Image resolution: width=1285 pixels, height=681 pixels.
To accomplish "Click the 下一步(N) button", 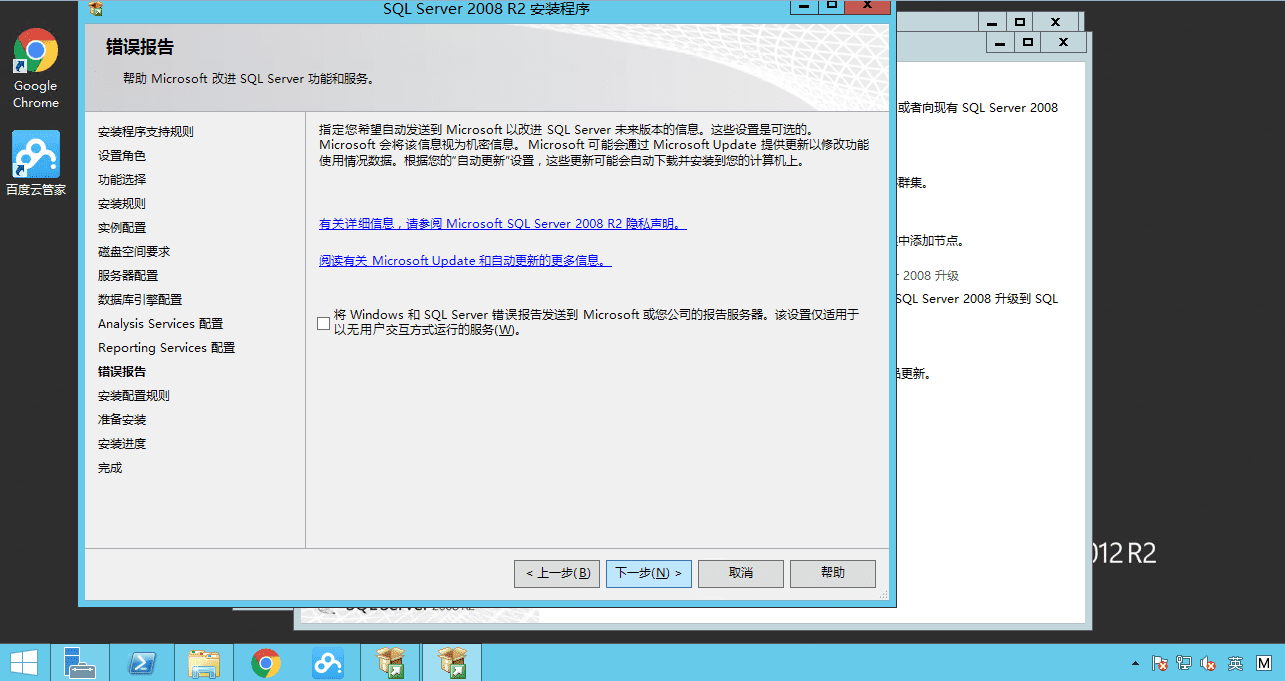I will coord(648,573).
